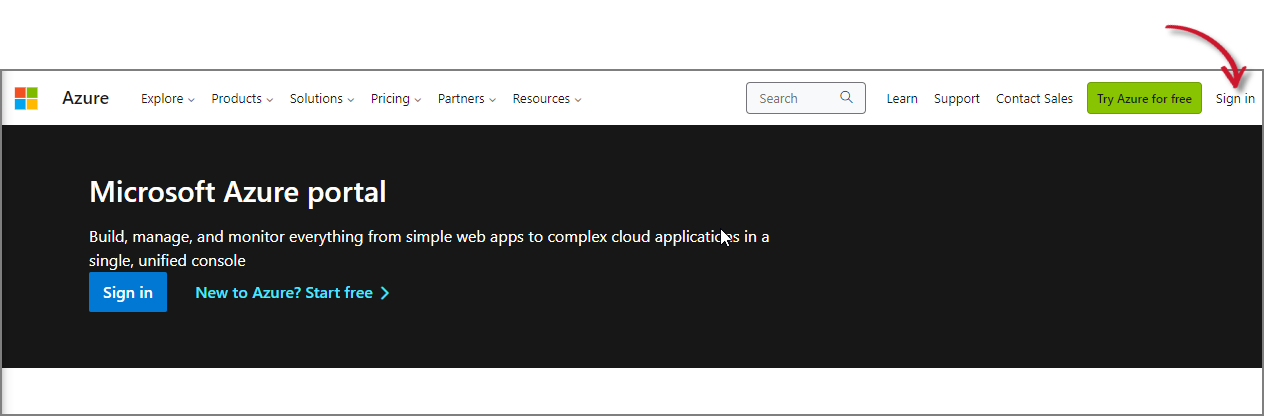Screen dimensions: 1264x416
Task: Expand the Explore menu
Action: pyautogui.click(x=168, y=98)
